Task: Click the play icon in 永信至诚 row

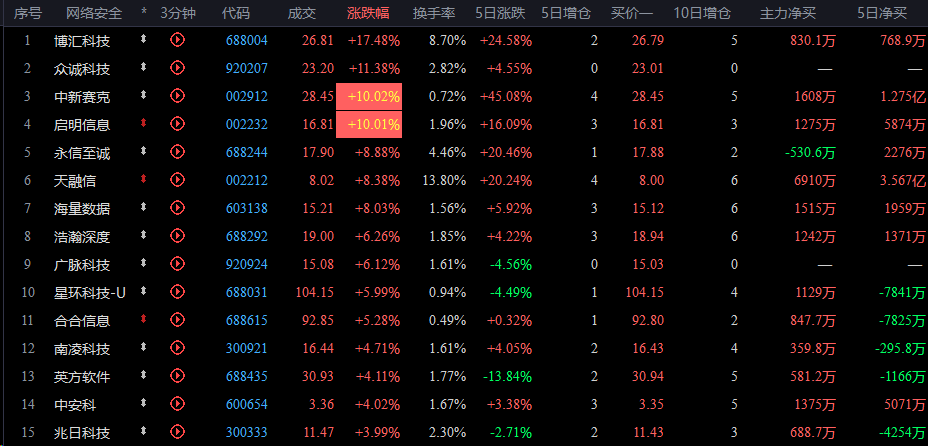Action: point(178,152)
